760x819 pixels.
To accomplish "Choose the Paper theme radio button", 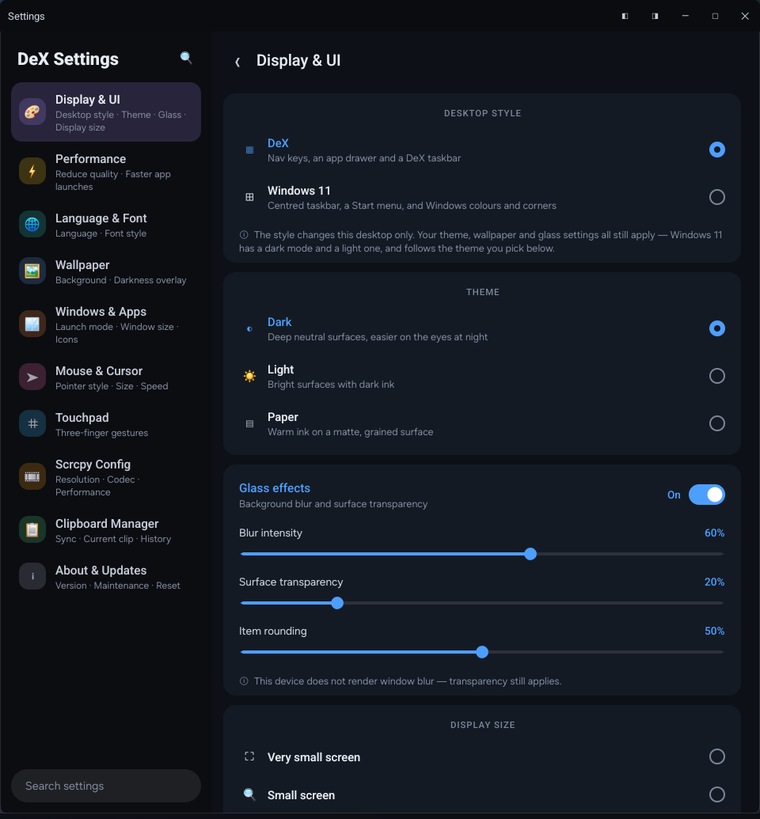I will pyautogui.click(x=717, y=423).
